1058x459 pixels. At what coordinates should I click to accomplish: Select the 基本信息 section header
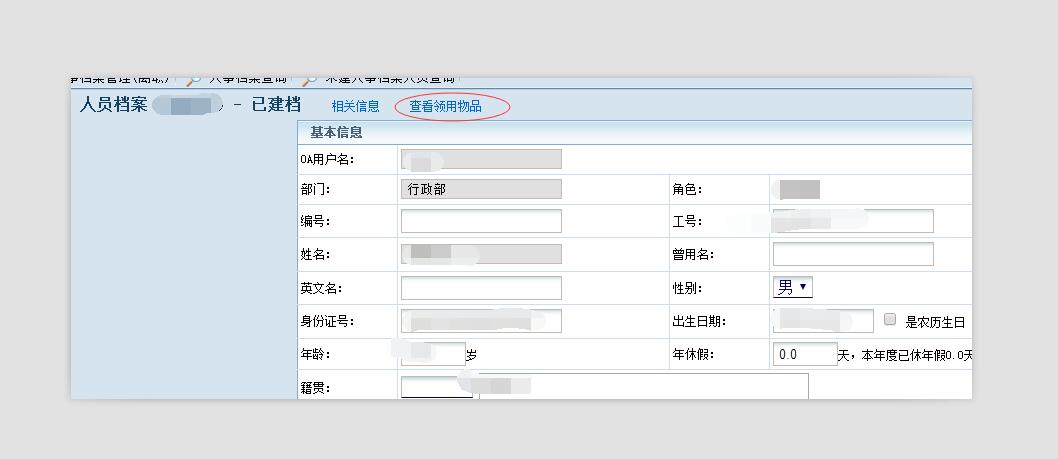coord(336,132)
